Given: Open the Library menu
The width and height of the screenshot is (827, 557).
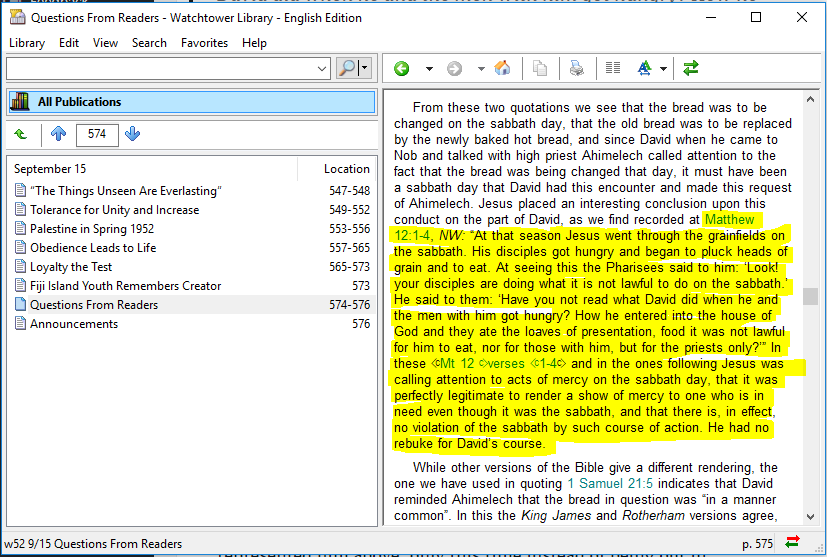Looking at the screenshot, I should [27, 43].
